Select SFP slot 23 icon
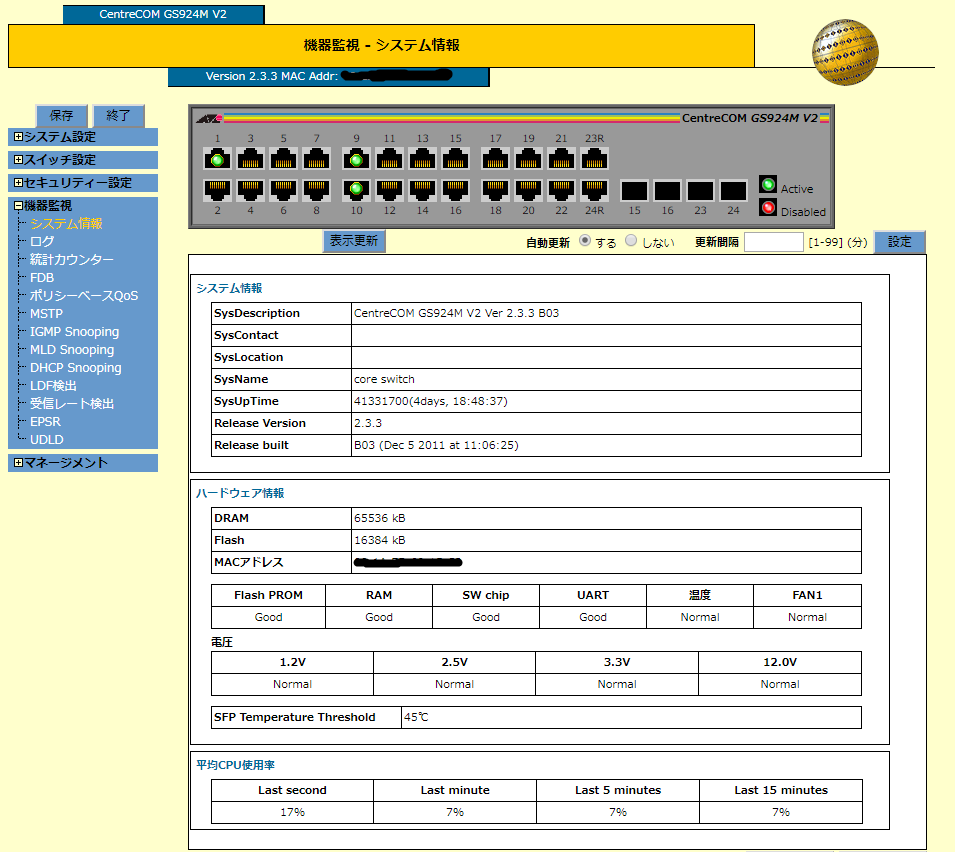This screenshot has height=852, width=955. point(700,191)
